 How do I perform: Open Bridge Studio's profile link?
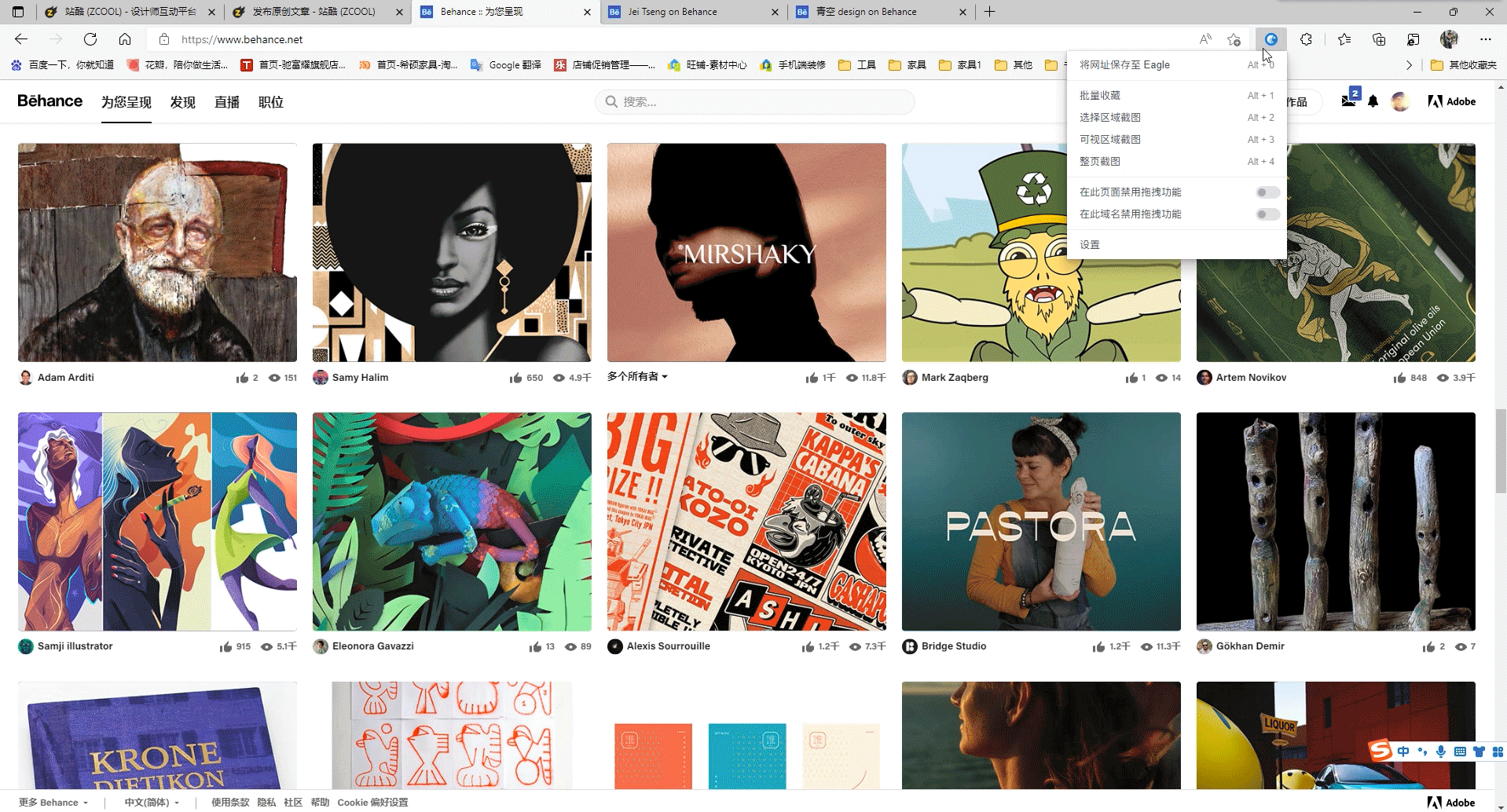click(954, 646)
